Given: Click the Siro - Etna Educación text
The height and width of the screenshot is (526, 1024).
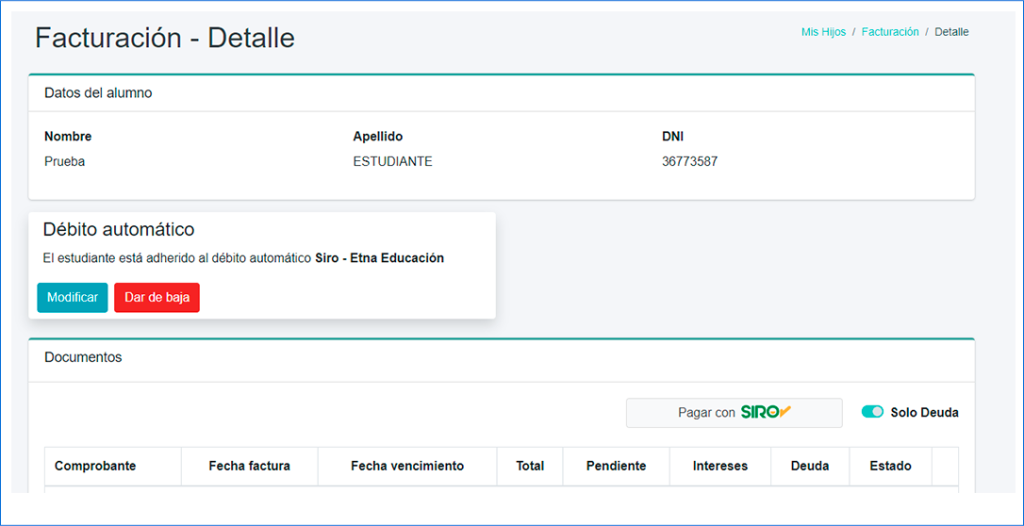Looking at the screenshot, I should pos(379,258).
